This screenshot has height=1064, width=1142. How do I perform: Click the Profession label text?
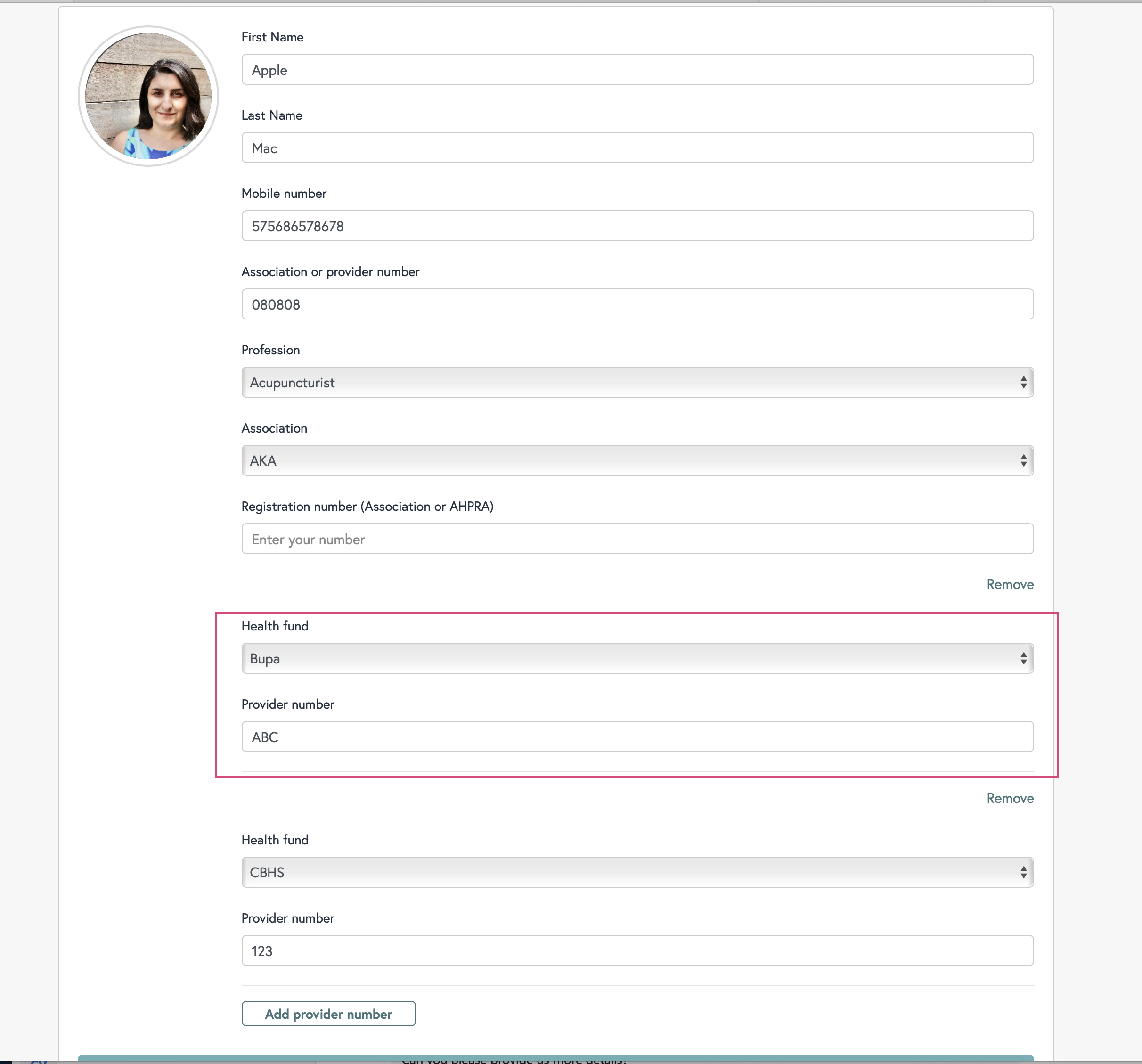[x=270, y=350]
